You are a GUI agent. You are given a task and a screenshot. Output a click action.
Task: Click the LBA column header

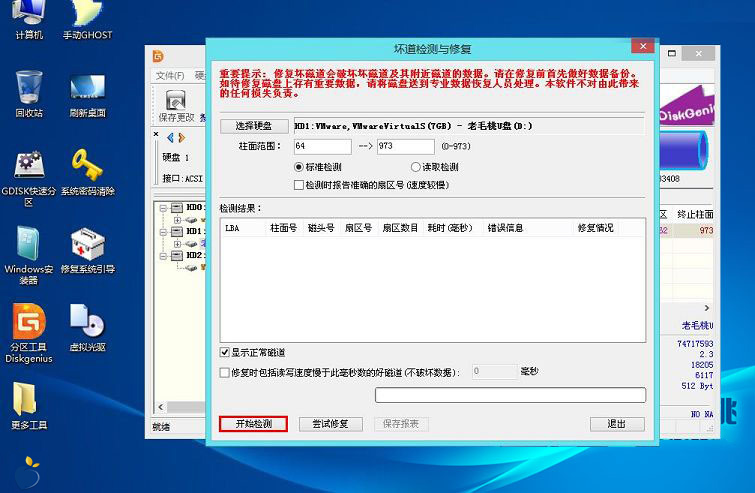pyautogui.click(x=243, y=228)
